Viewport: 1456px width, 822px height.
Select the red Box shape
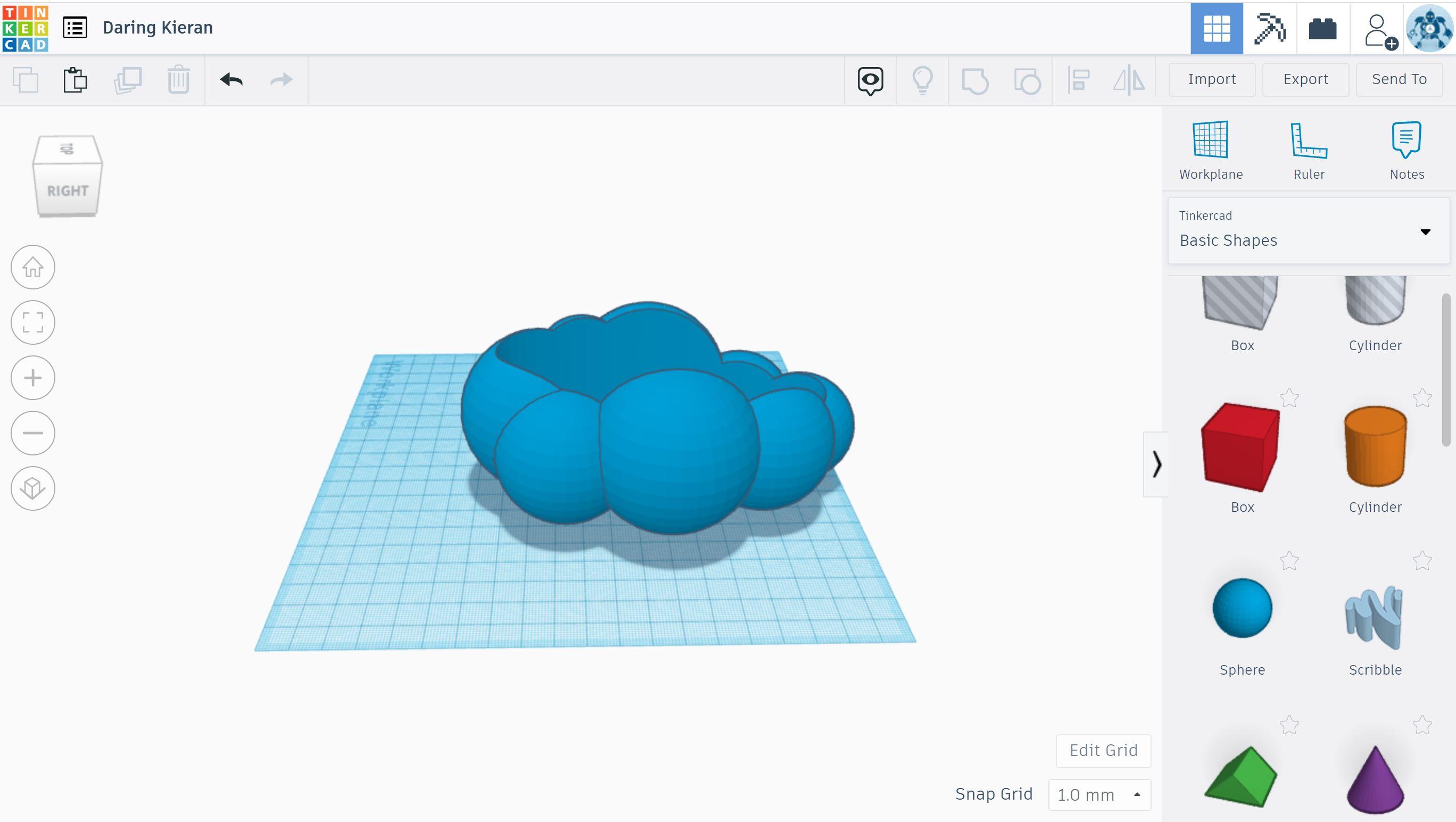[x=1241, y=446]
